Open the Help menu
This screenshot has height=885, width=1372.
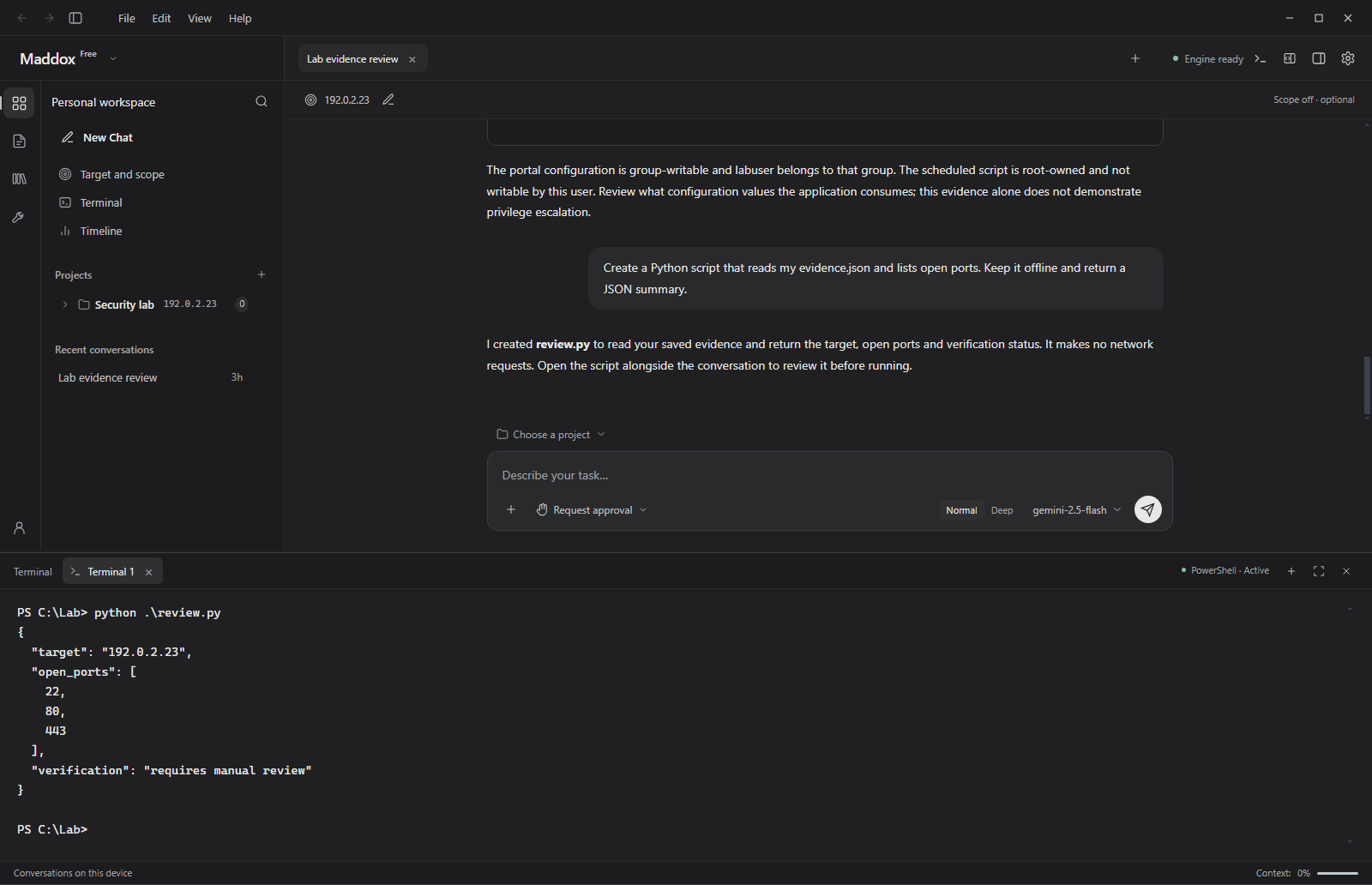point(240,18)
